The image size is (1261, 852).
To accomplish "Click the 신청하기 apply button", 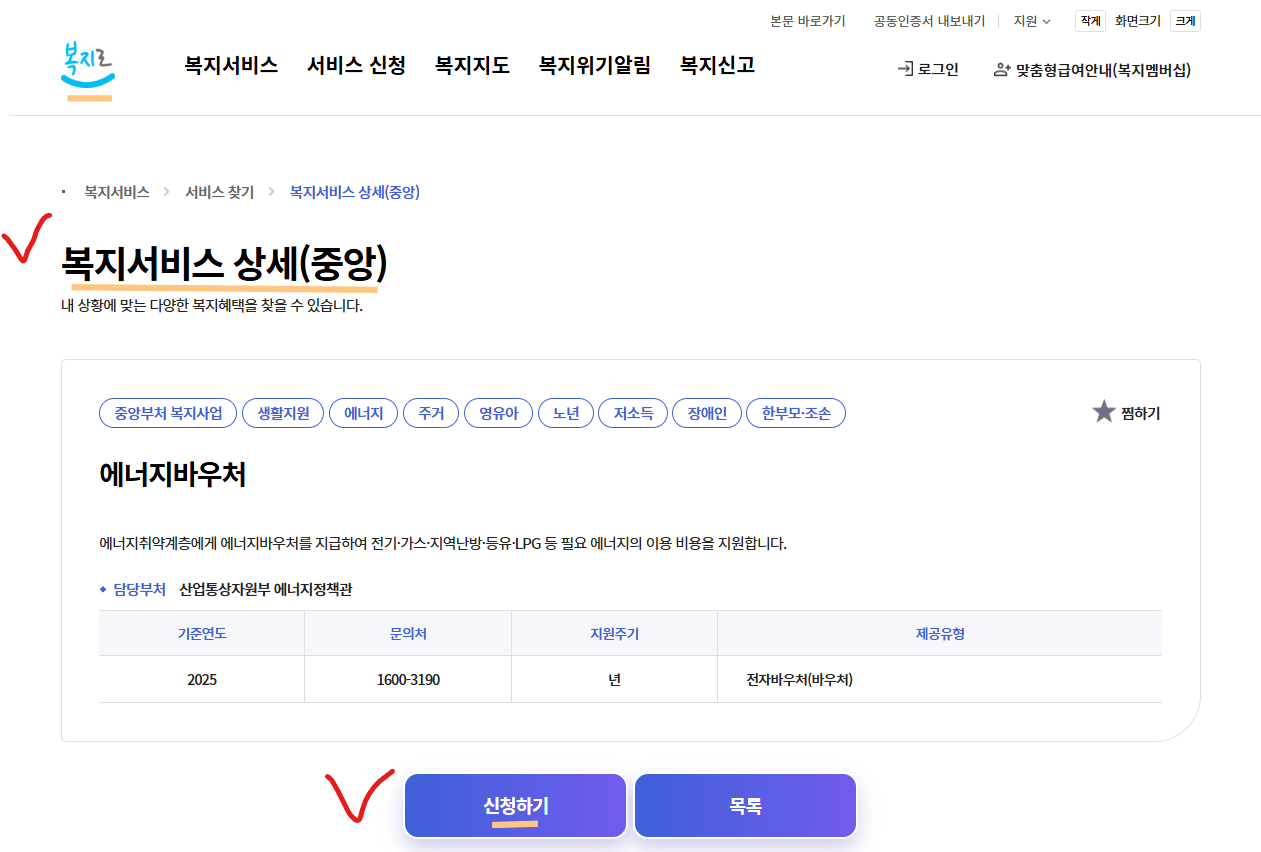I will [x=514, y=805].
